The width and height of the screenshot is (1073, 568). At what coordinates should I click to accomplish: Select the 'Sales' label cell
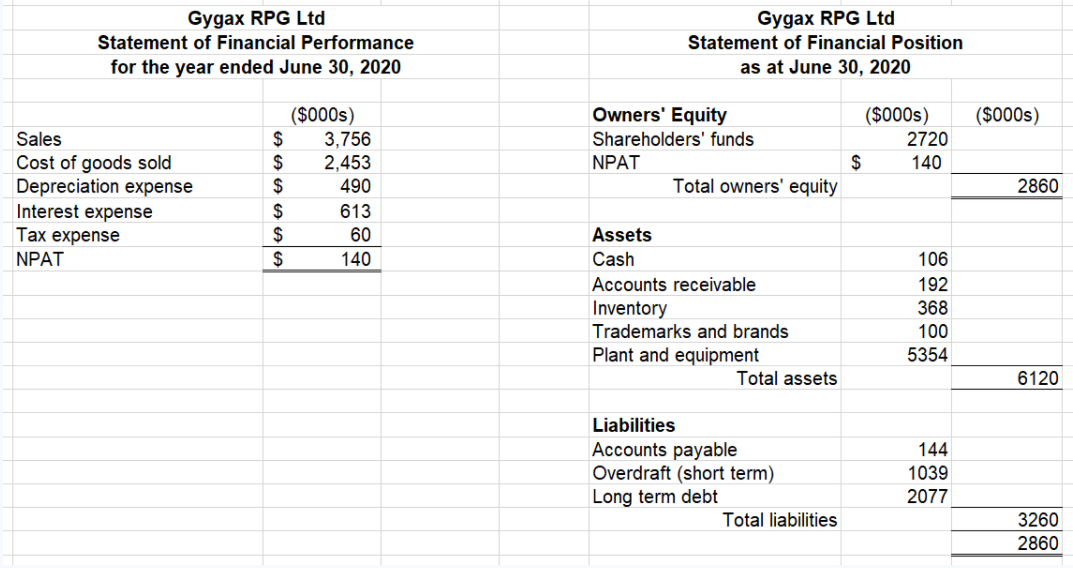[39, 139]
